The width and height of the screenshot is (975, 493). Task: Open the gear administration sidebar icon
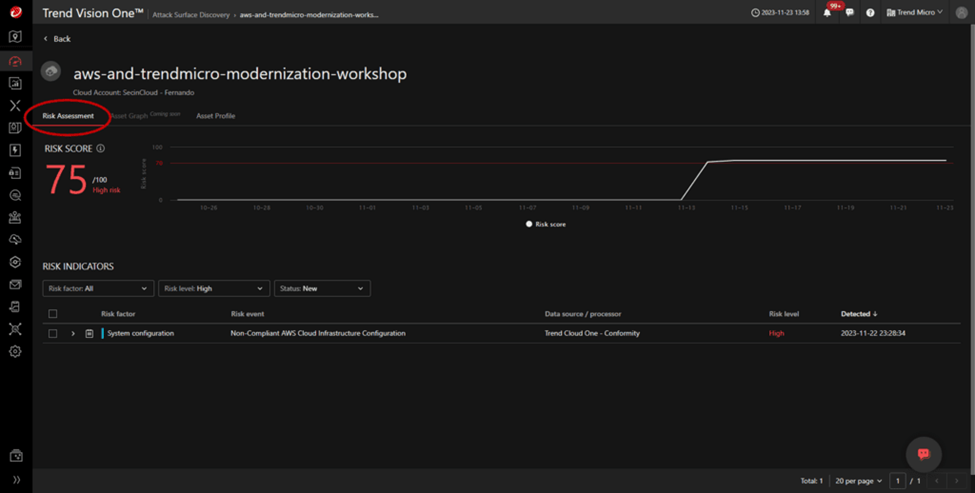16,351
